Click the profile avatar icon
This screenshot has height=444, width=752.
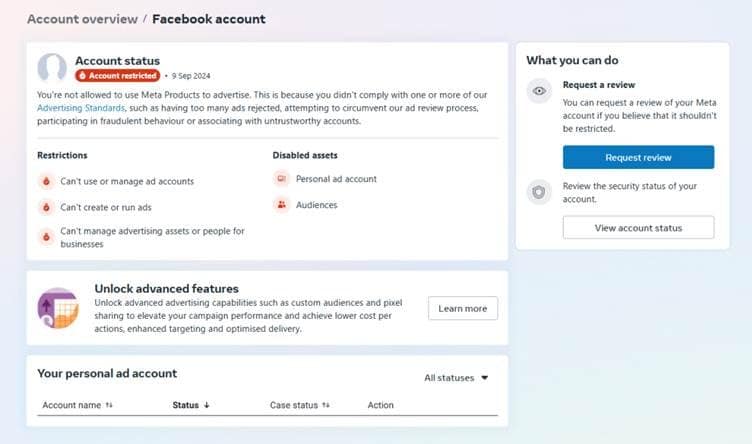[x=52, y=68]
